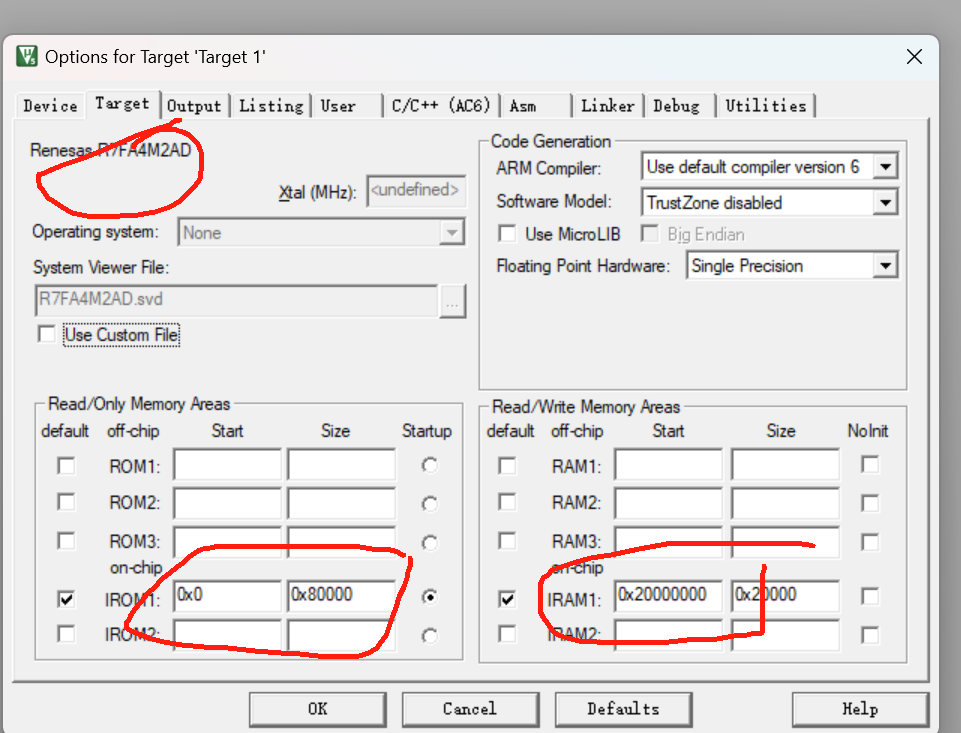Check the IRAM2 default checkbox
The image size is (961, 733).
tap(507, 634)
